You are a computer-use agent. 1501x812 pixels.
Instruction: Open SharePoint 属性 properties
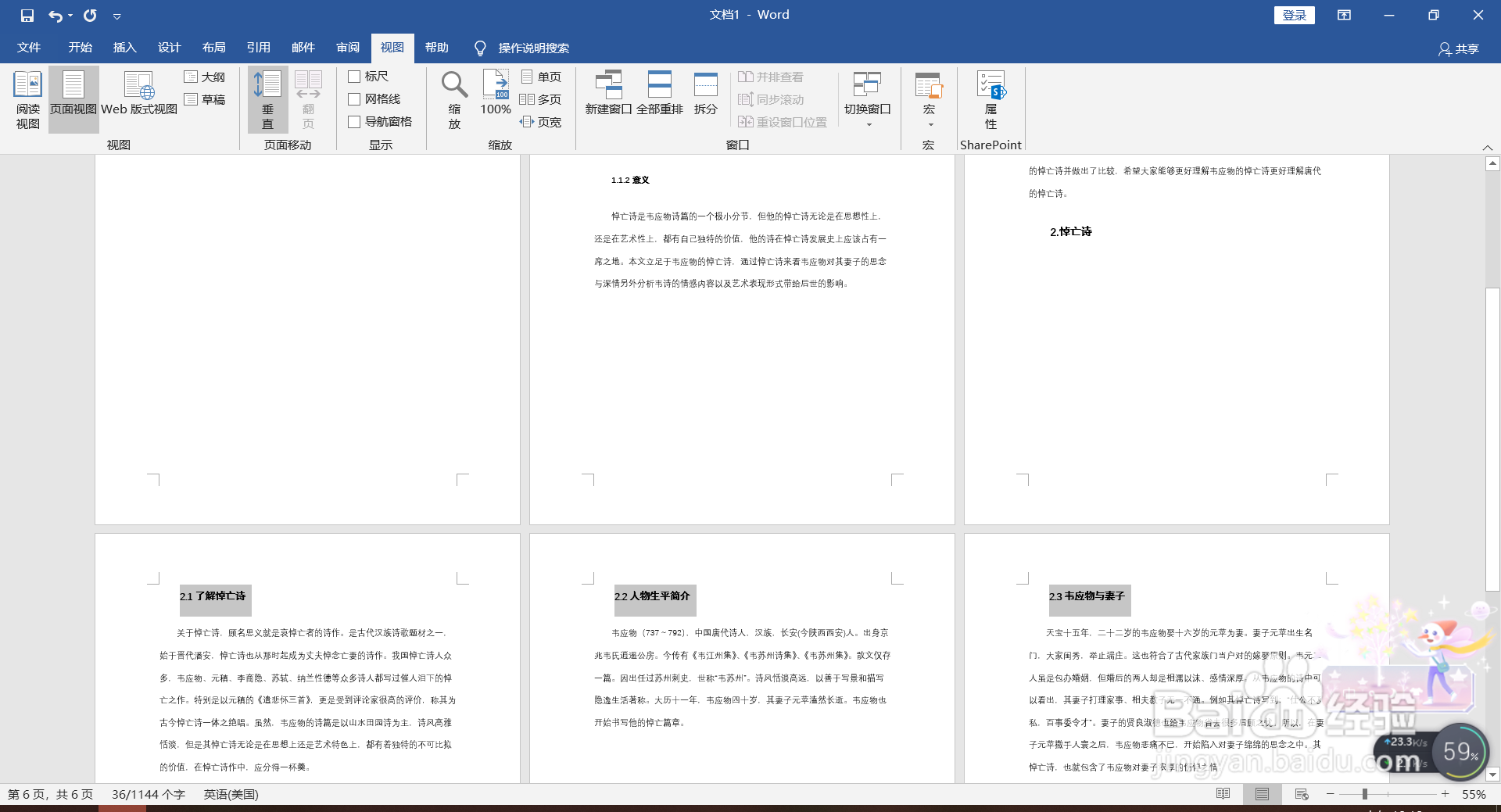click(x=989, y=98)
